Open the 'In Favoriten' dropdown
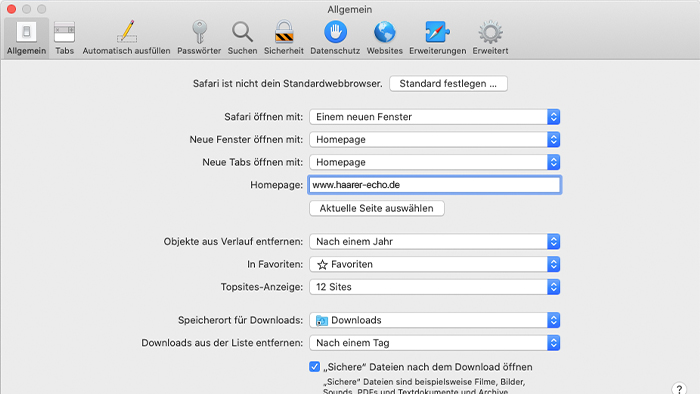Viewport: 700px width, 394px height. pyautogui.click(x=434, y=264)
